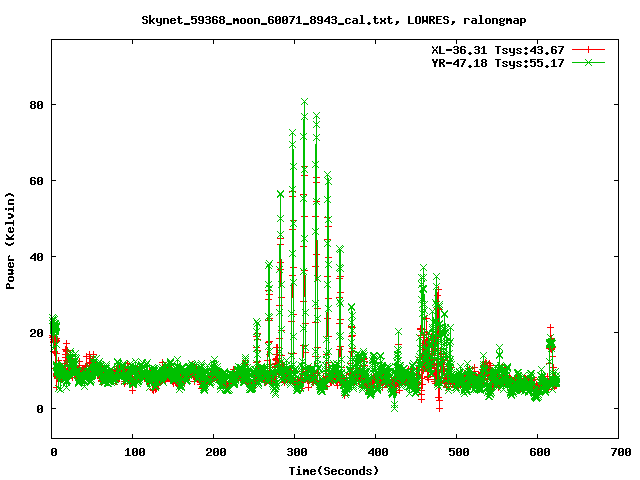Click the x-axis tick label 300
The width and height of the screenshot is (640, 480).
point(297,452)
